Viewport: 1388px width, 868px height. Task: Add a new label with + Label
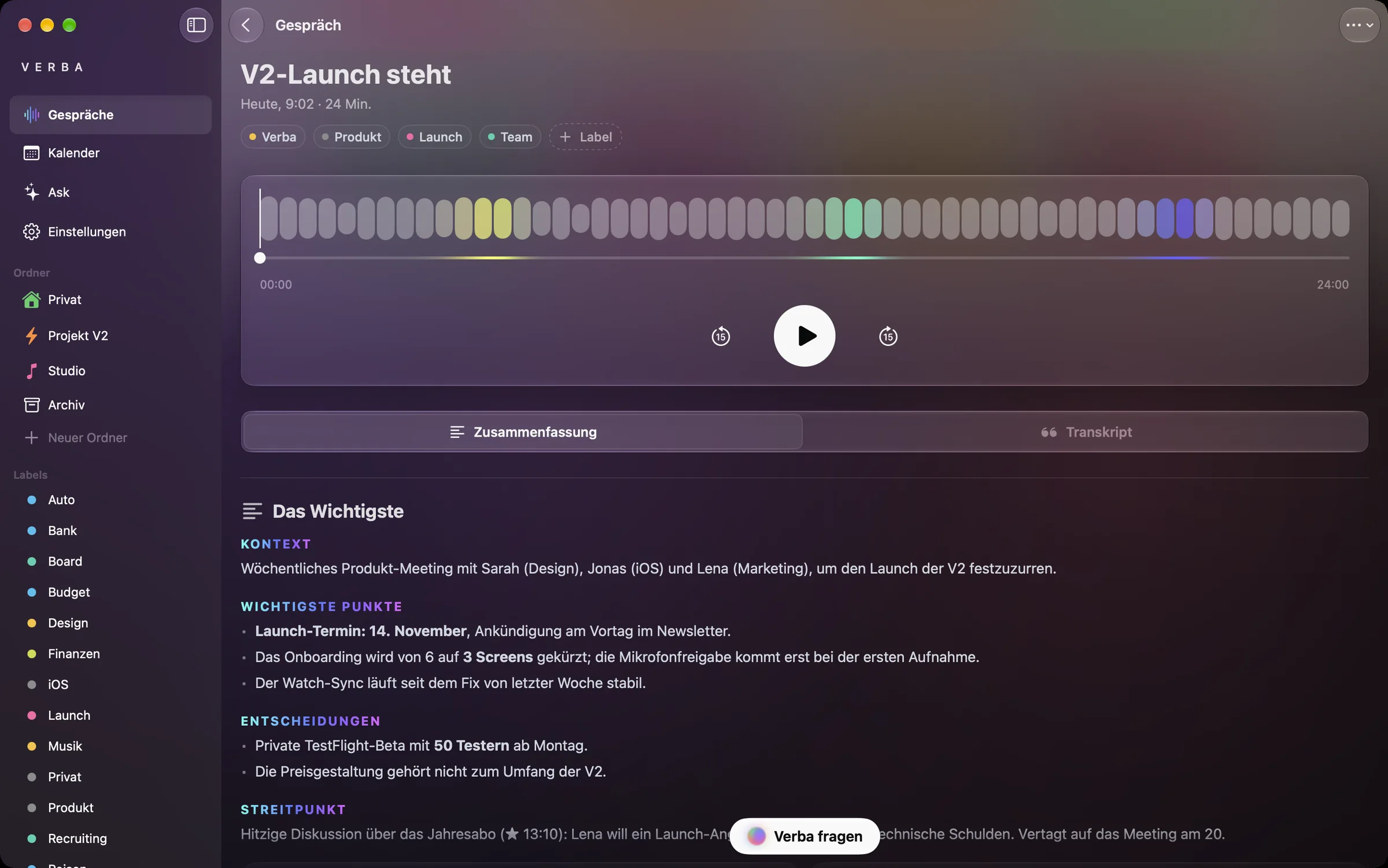tap(585, 137)
